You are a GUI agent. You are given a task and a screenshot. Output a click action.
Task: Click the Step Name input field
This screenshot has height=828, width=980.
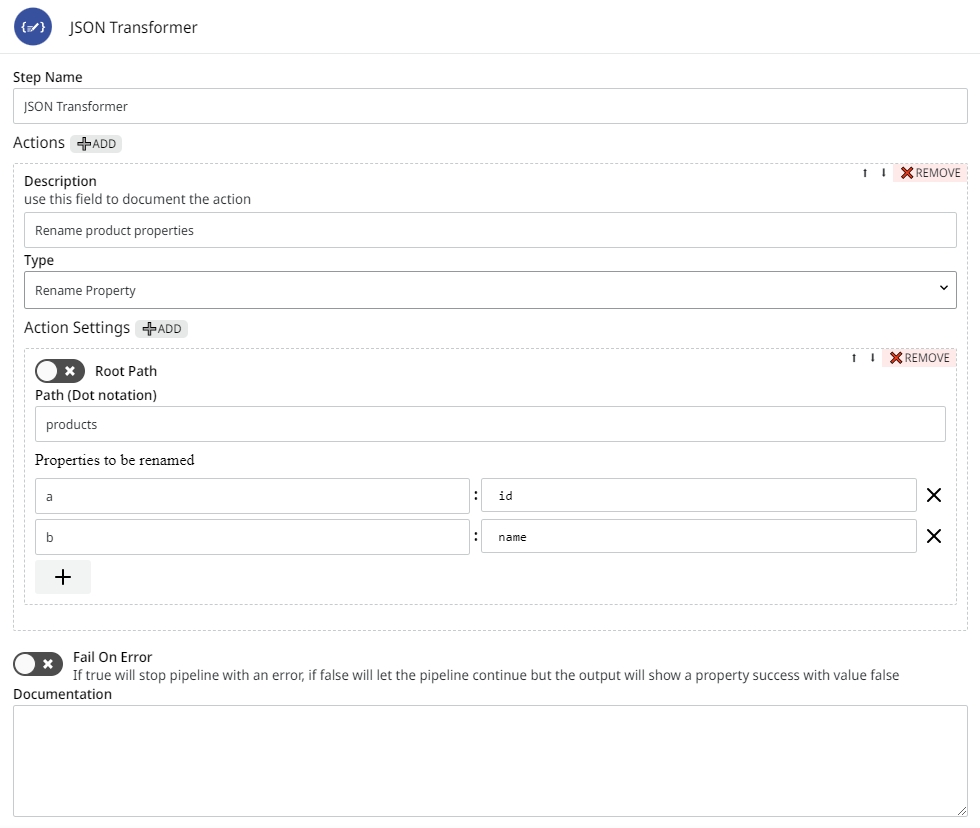pos(490,106)
